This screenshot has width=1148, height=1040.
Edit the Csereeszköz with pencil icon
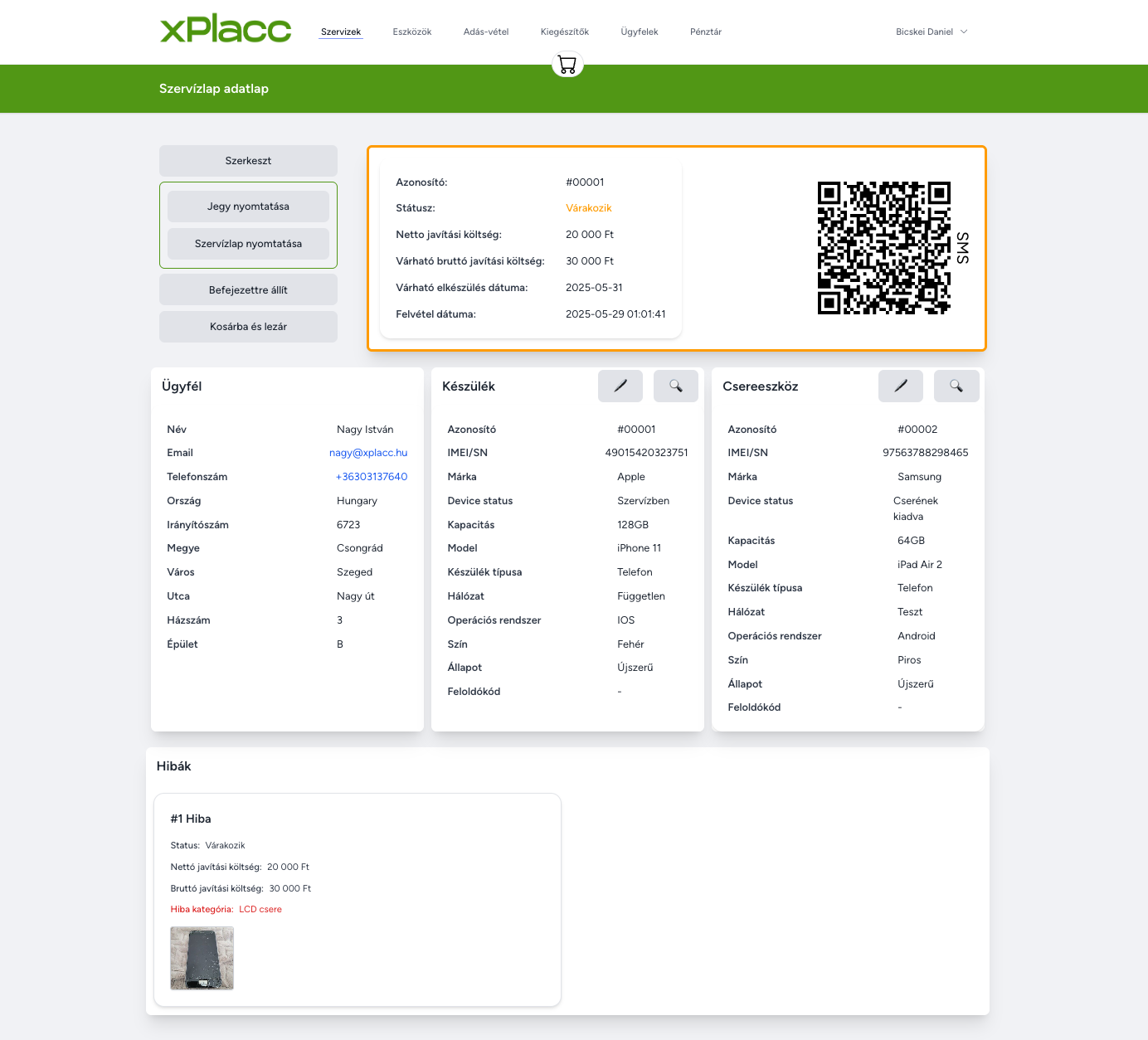coord(901,386)
